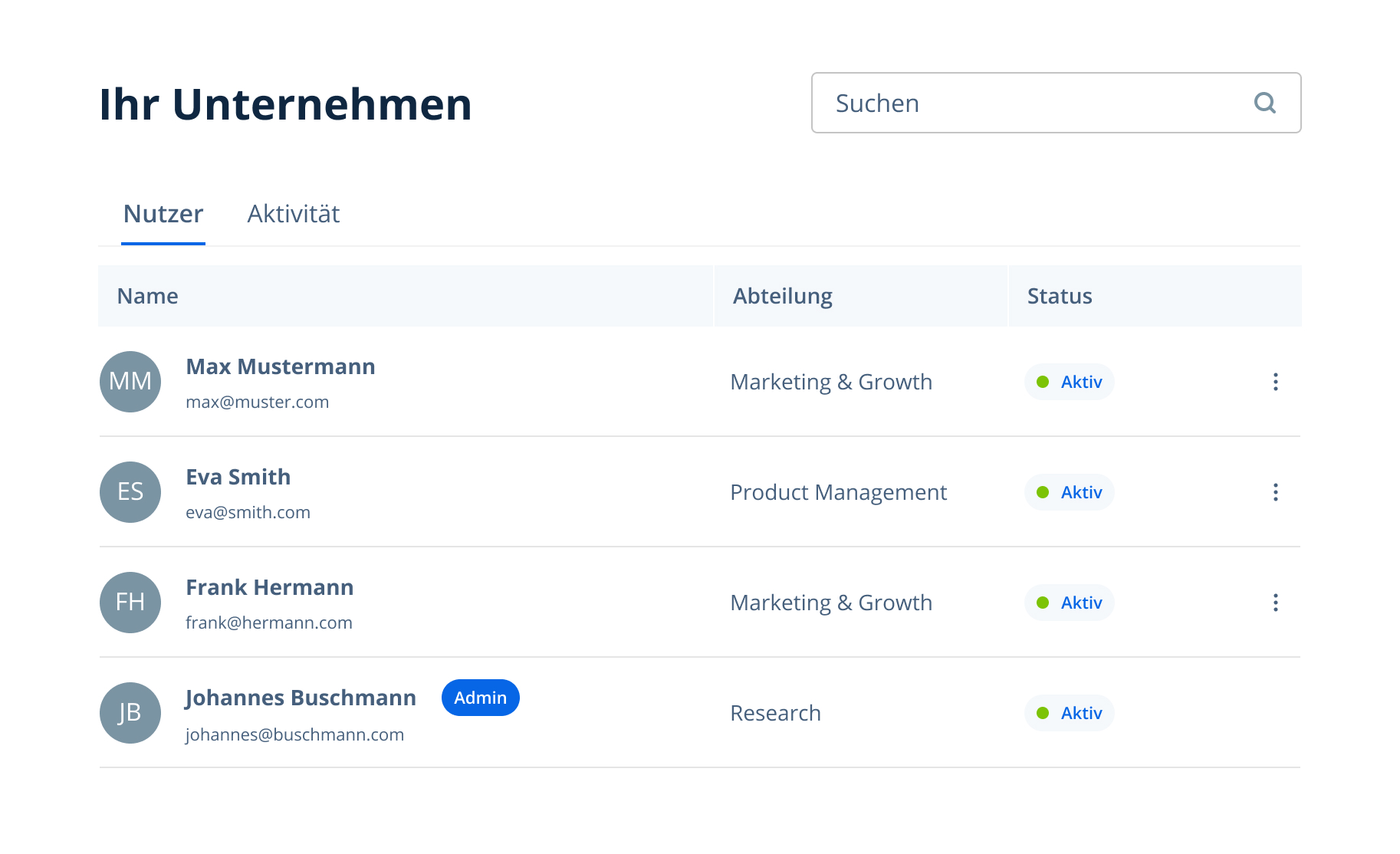Click the JB avatar circle
Image resolution: width=1400 pixels, height=854 pixels.
(x=130, y=713)
